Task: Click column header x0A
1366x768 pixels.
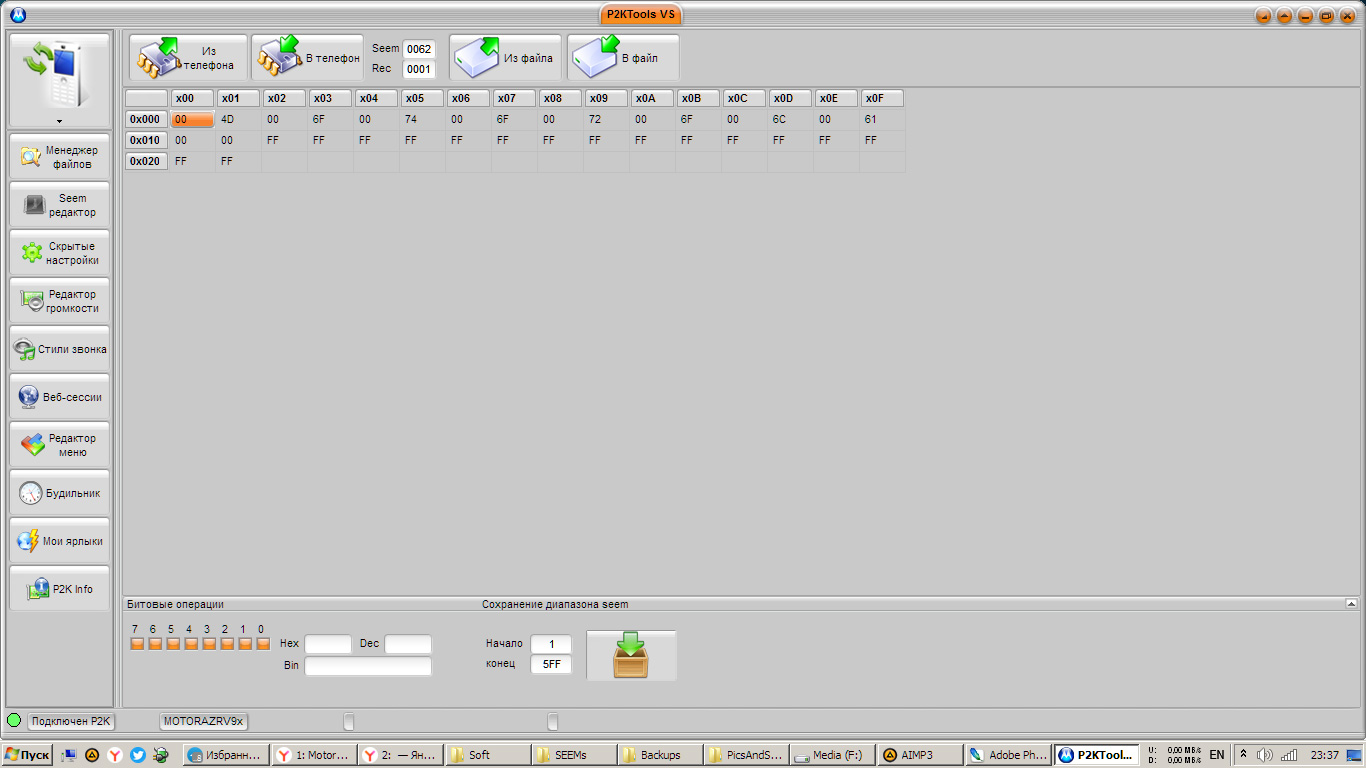Action: click(x=652, y=98)
